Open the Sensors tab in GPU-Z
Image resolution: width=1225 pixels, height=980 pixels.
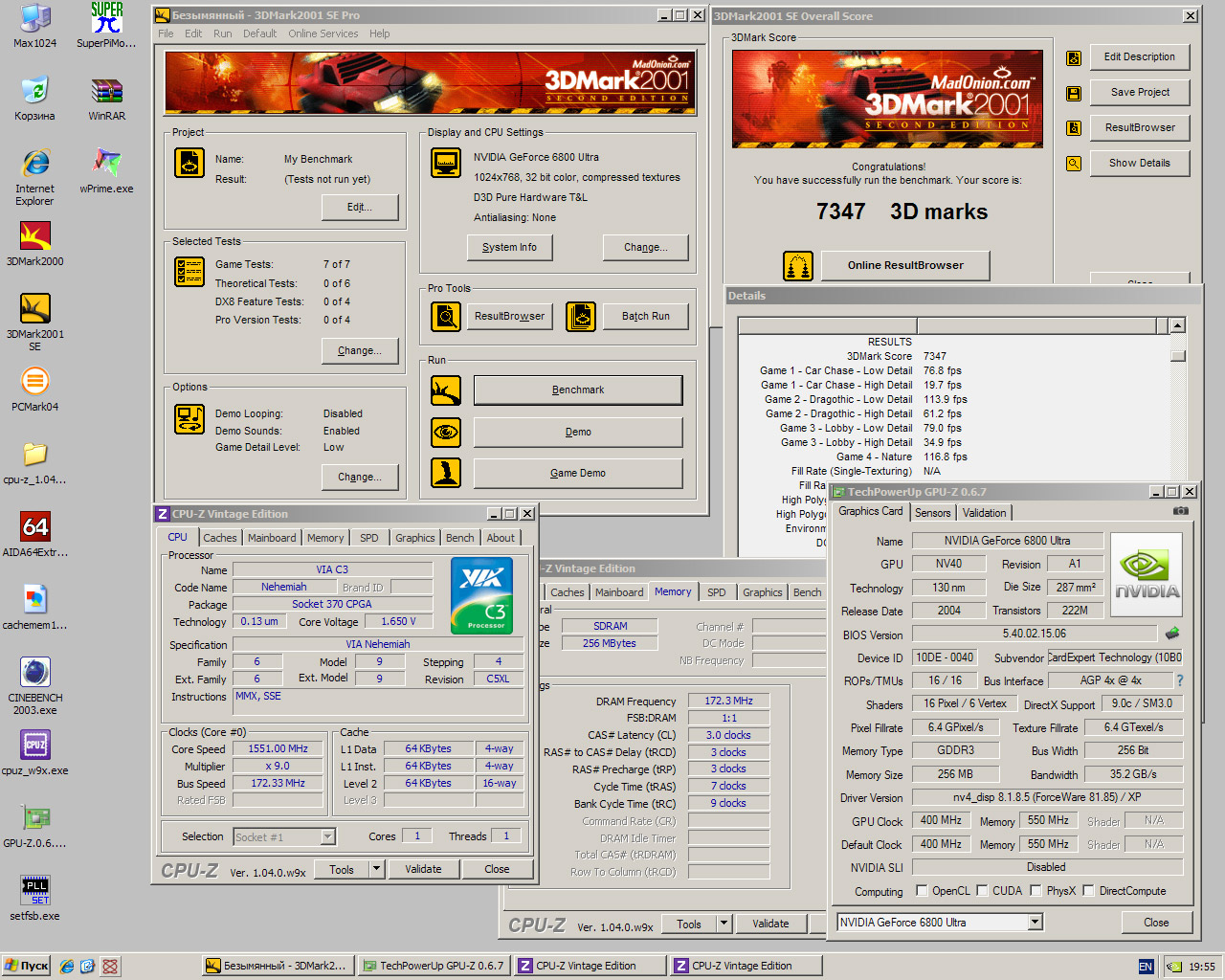[x=932, y=513]
